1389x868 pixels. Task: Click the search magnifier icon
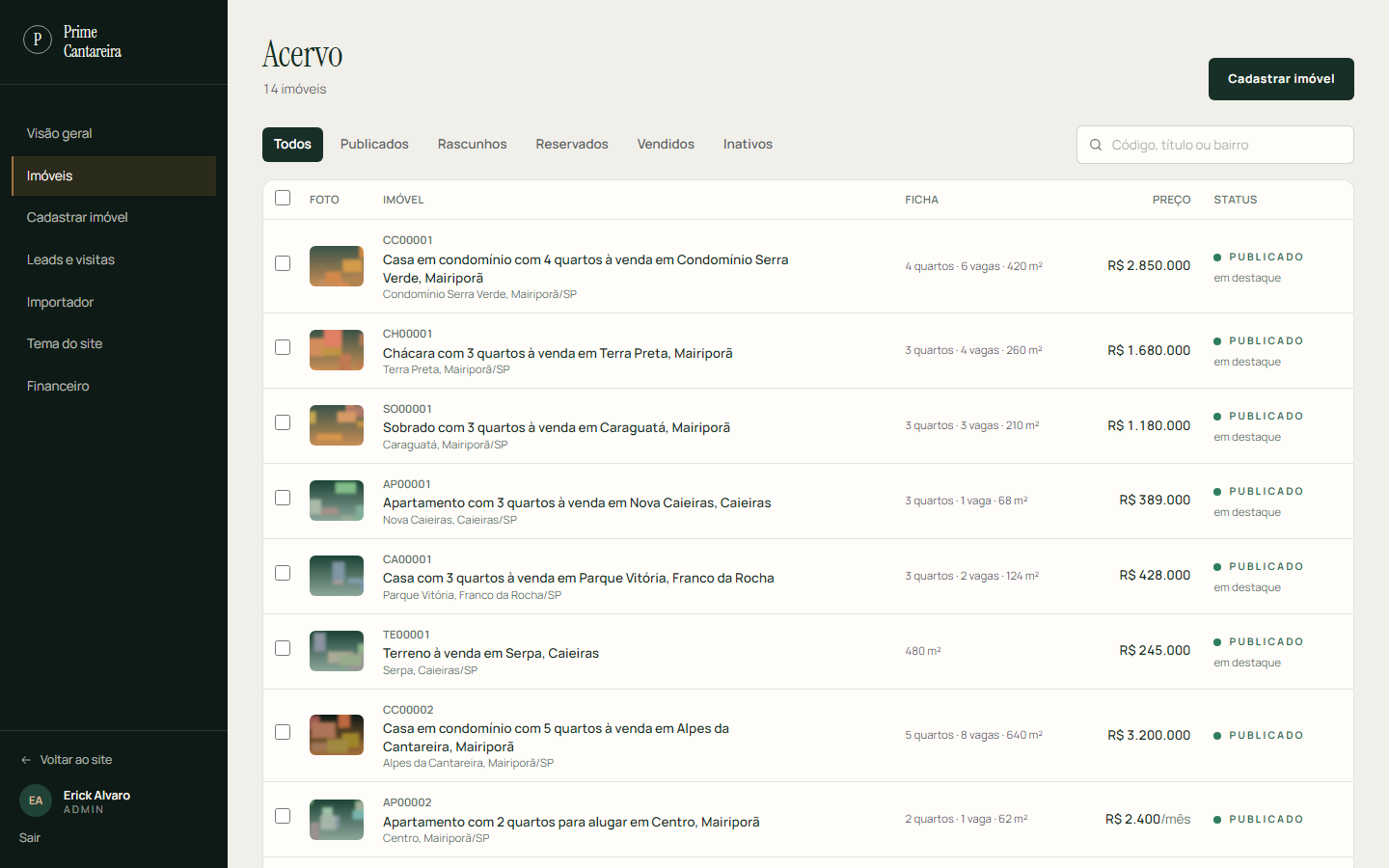point(1096,145)
